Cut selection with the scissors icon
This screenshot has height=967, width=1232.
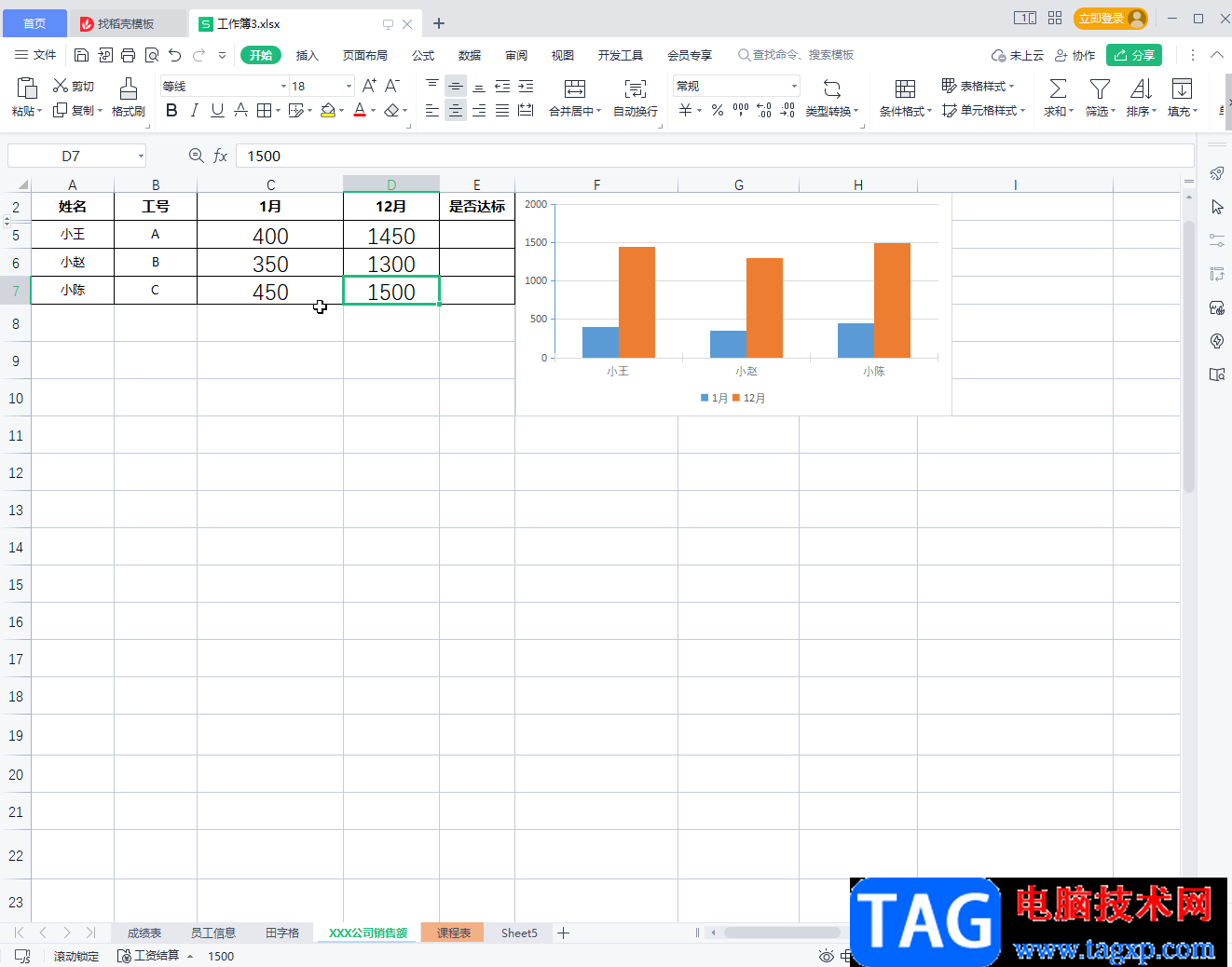[61, 86]
